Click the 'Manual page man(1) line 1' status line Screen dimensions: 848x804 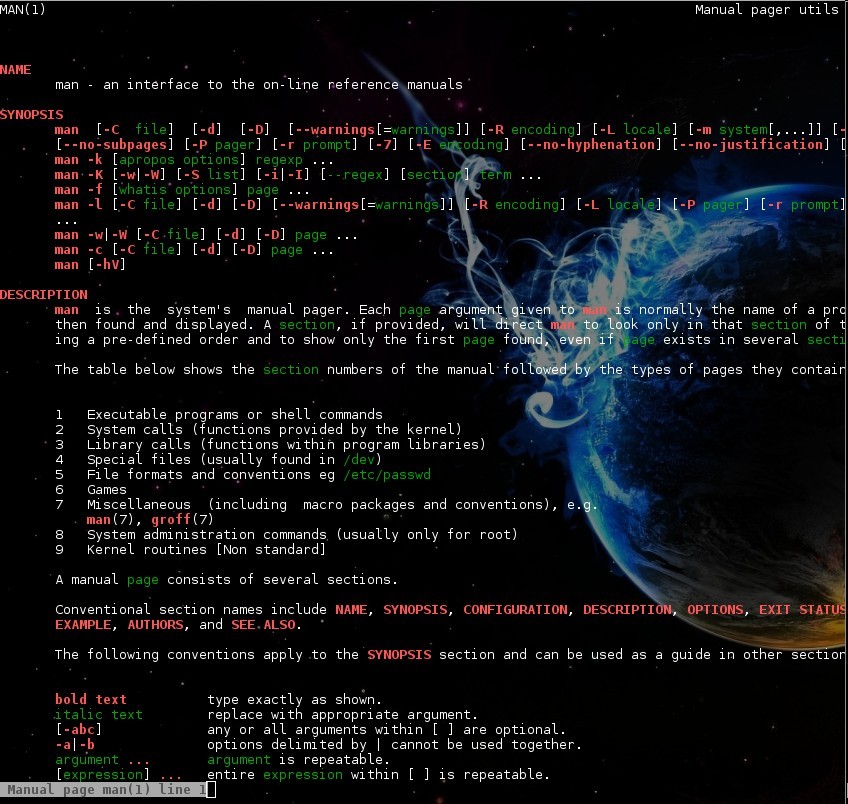coord(103,790)
